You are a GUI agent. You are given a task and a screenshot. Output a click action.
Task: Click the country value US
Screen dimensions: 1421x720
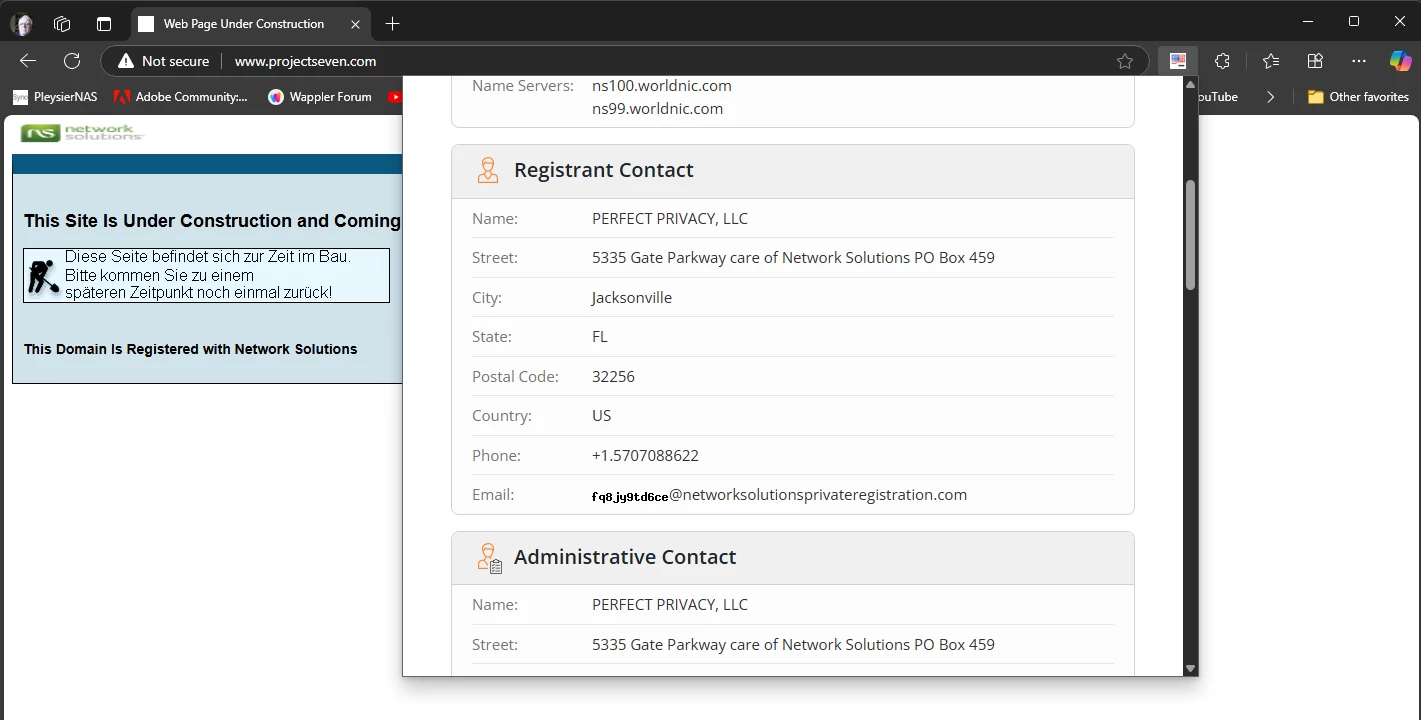601,416
